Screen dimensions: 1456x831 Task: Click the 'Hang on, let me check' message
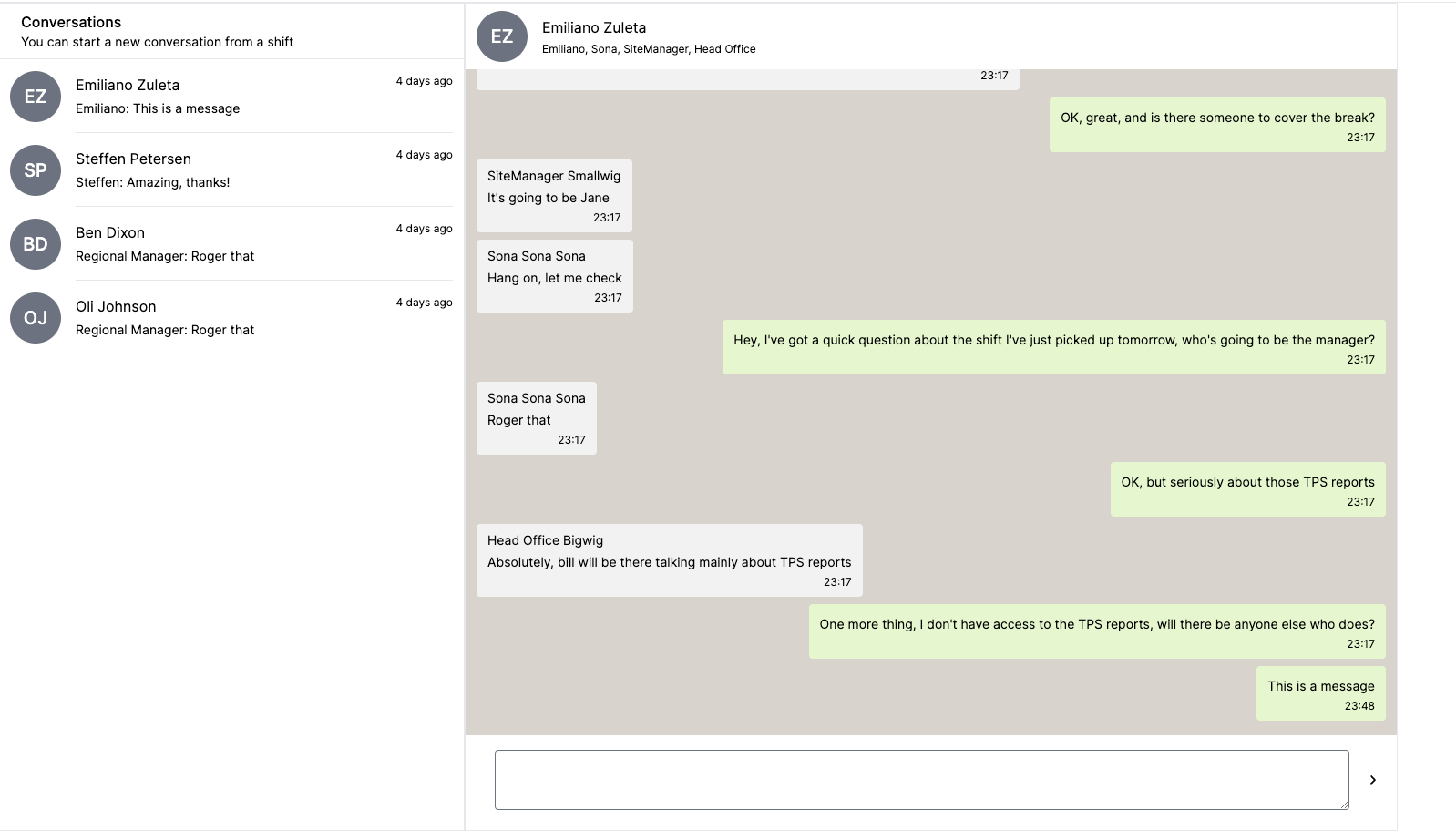tap(554, 276)
